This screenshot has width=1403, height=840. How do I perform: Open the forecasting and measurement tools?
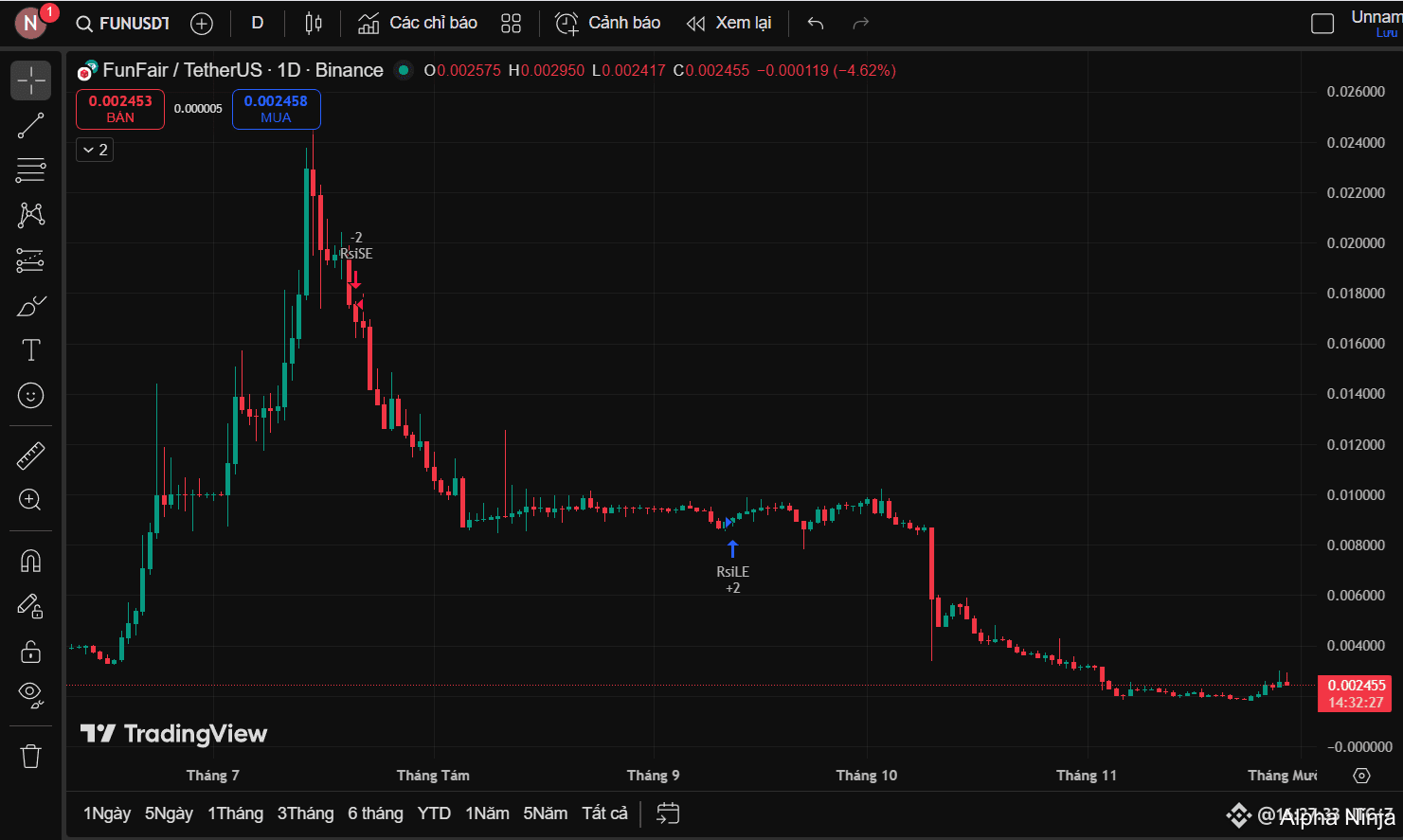pyautogui.click(x=31, y=260)
